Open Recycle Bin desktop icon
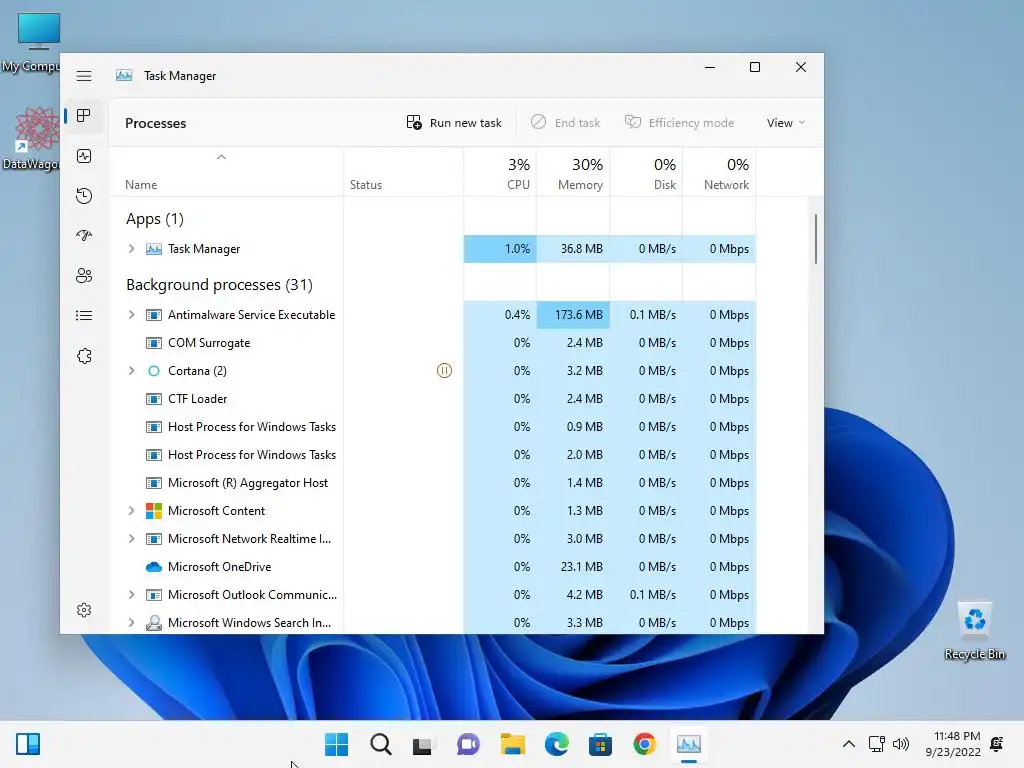Image resolution: width=1024 pixels, height=768 pixels. tap(974, 630)
